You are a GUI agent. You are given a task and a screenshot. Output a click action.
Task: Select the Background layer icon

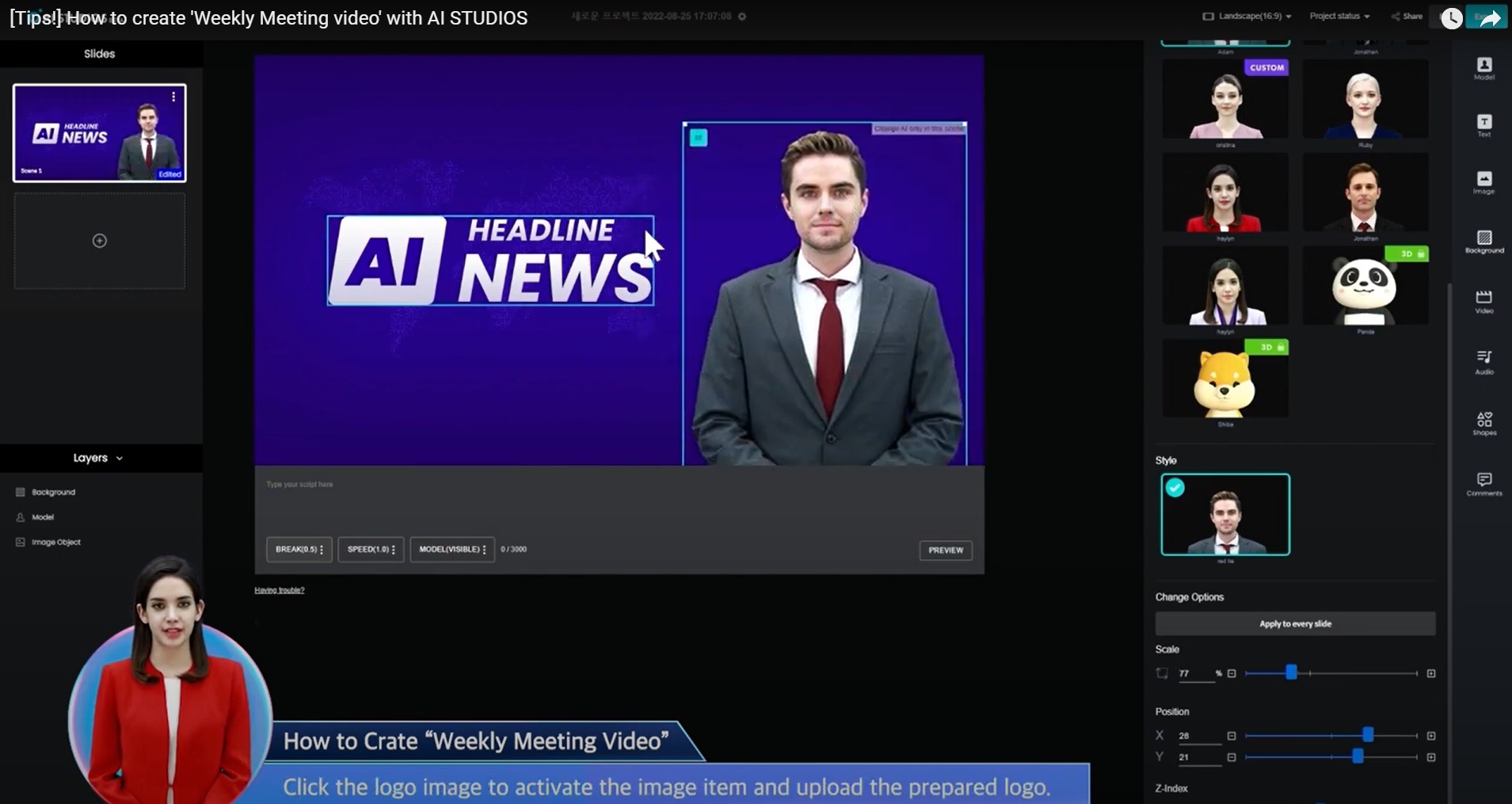21,492
